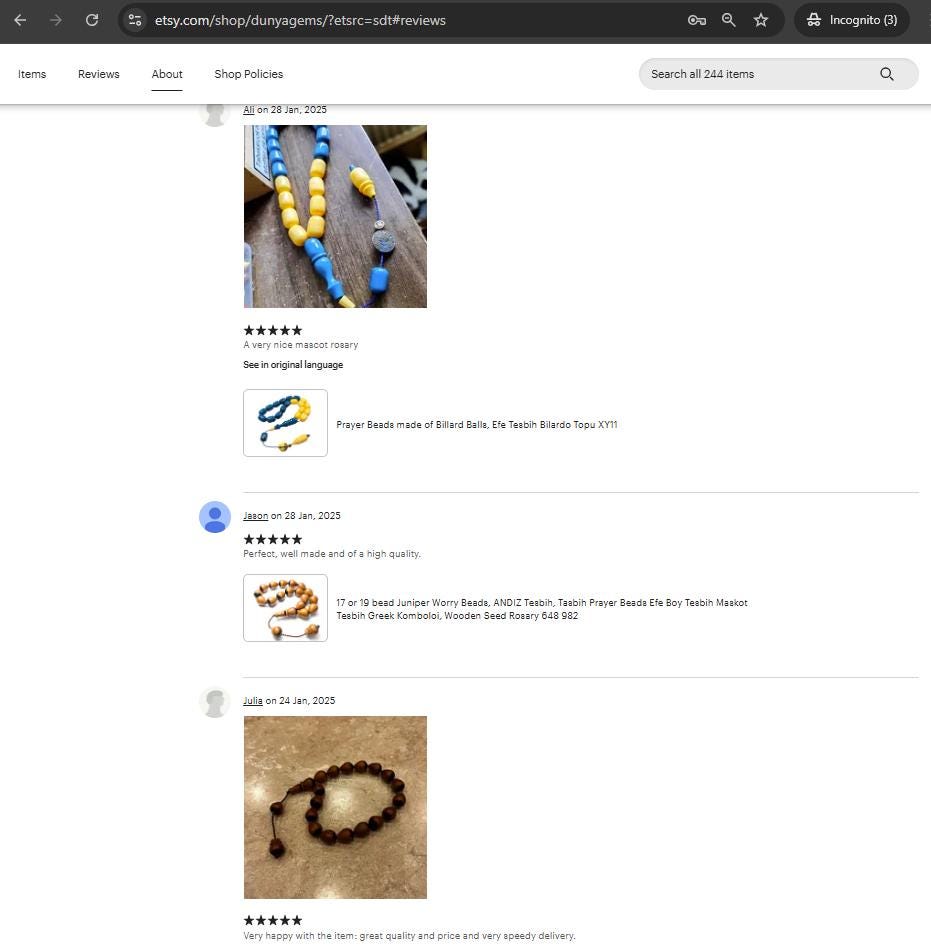This screenshot has height=951, width=931.
Task: Open the Incognito (3) indicator
Action: (852, 20)
